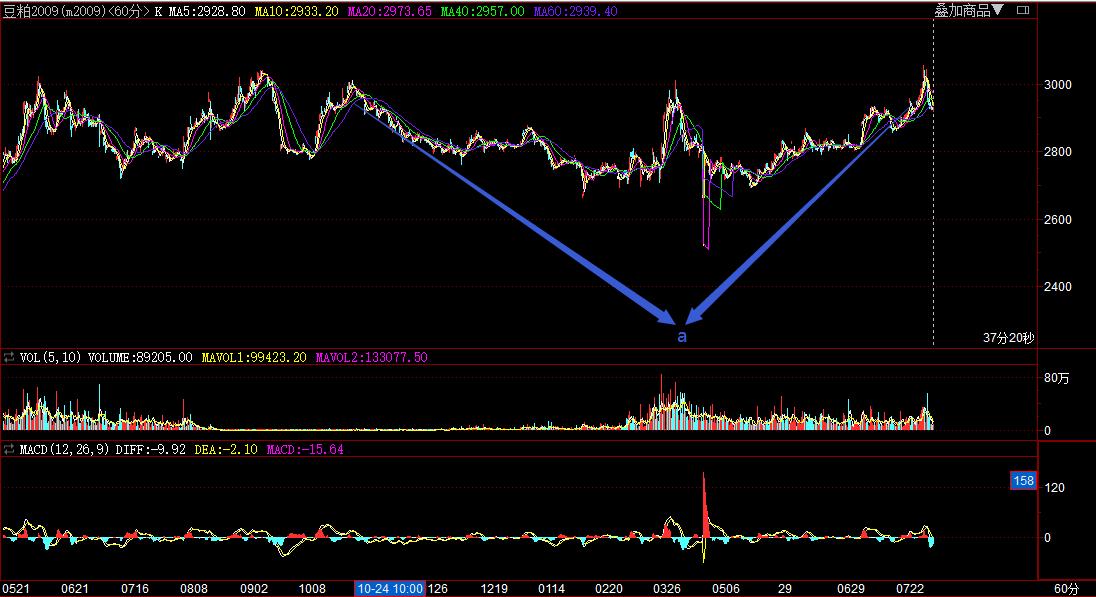Click the 0808 date on time axis
1096x597 pixels.
click(194, 589)
